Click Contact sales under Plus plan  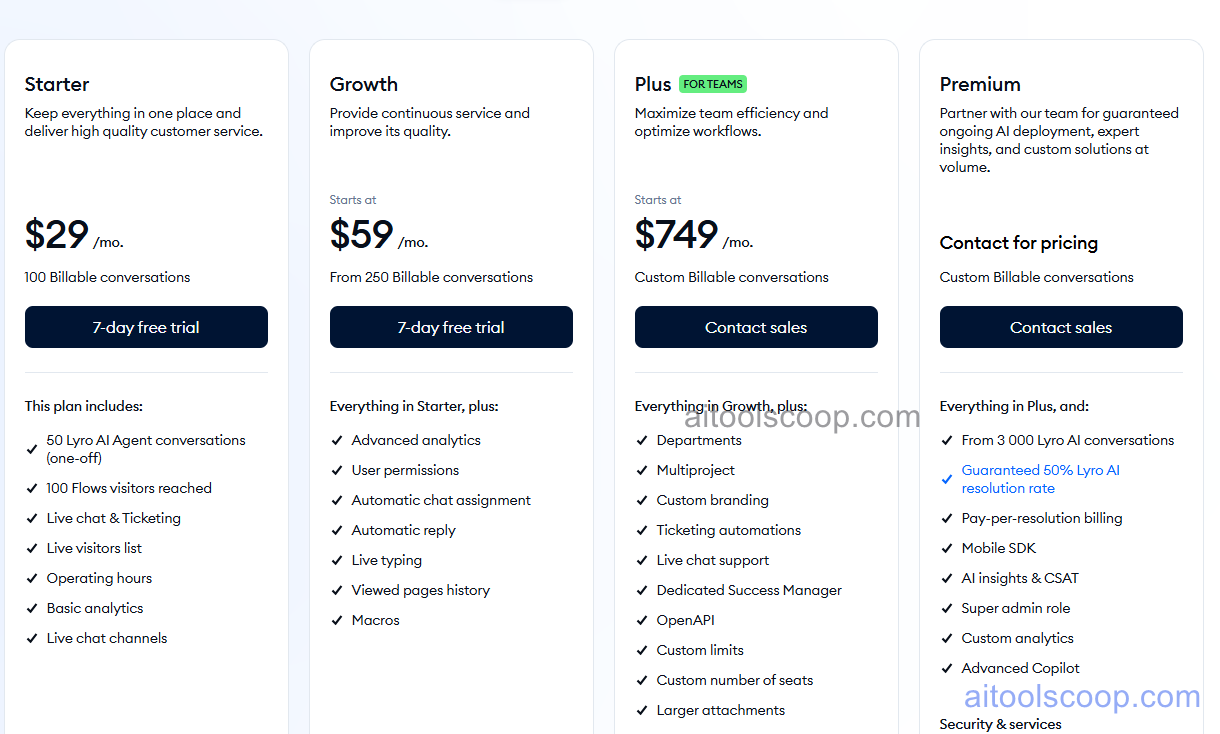point(756,327)
